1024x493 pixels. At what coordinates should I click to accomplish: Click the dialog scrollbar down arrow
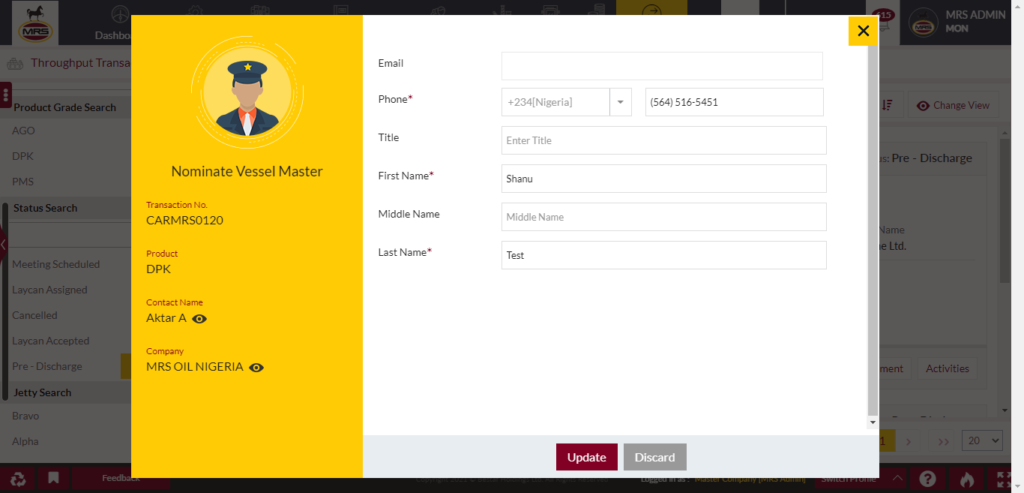[x=873, y=422]
